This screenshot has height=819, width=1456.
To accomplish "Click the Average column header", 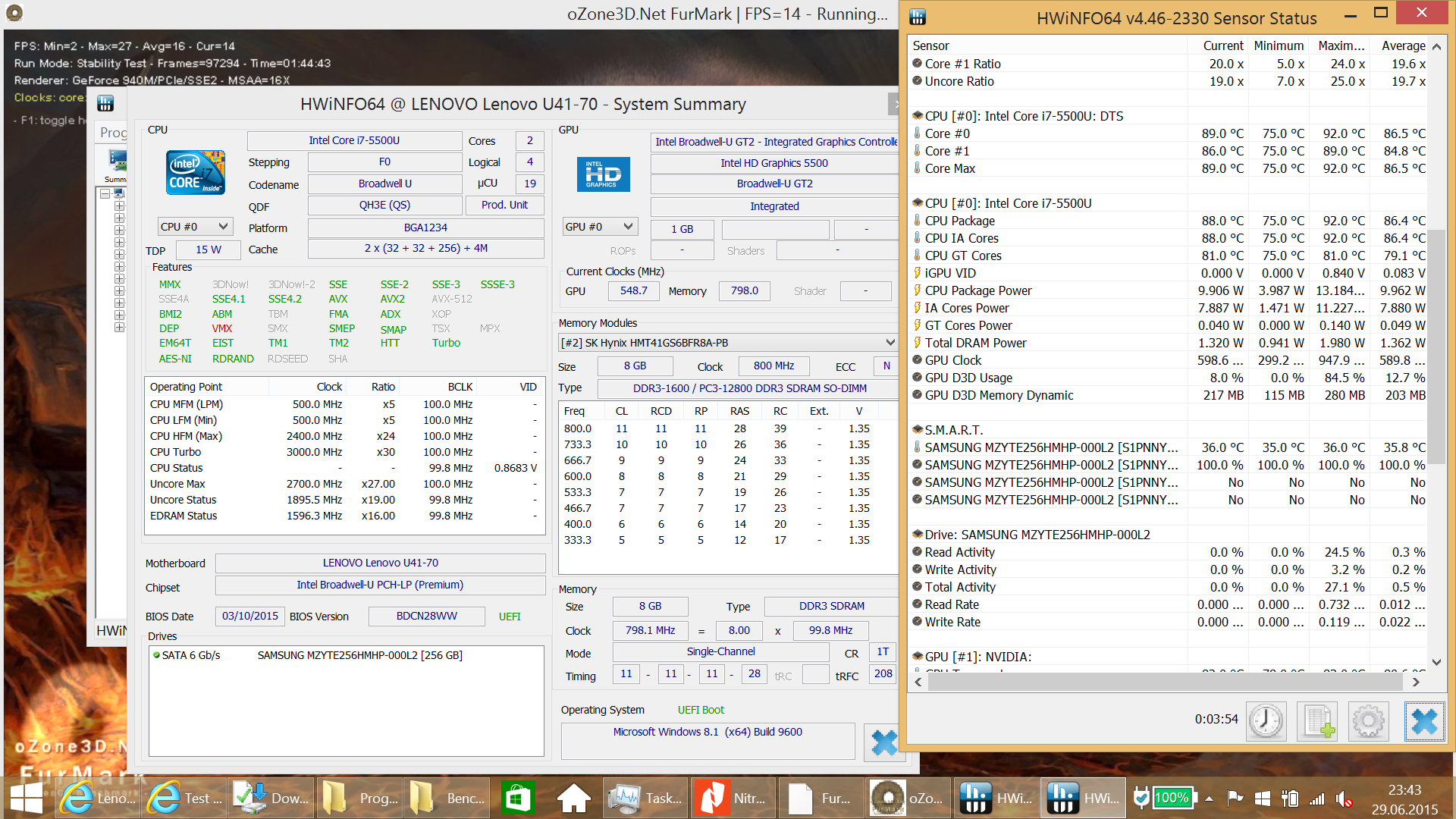I will pos(1403,46).
